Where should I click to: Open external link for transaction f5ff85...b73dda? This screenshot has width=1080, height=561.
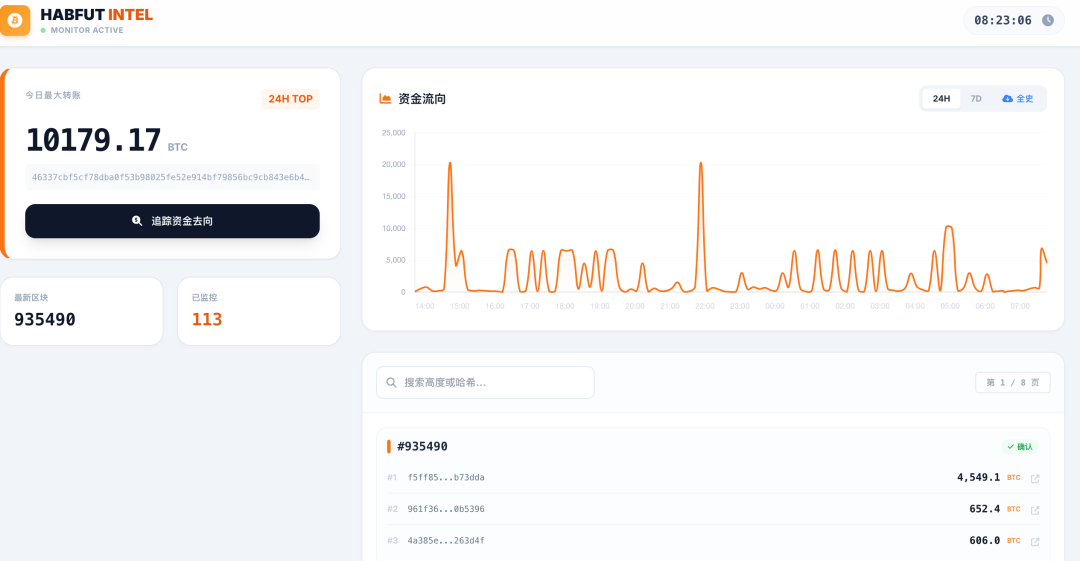[x=1035, y=478]
